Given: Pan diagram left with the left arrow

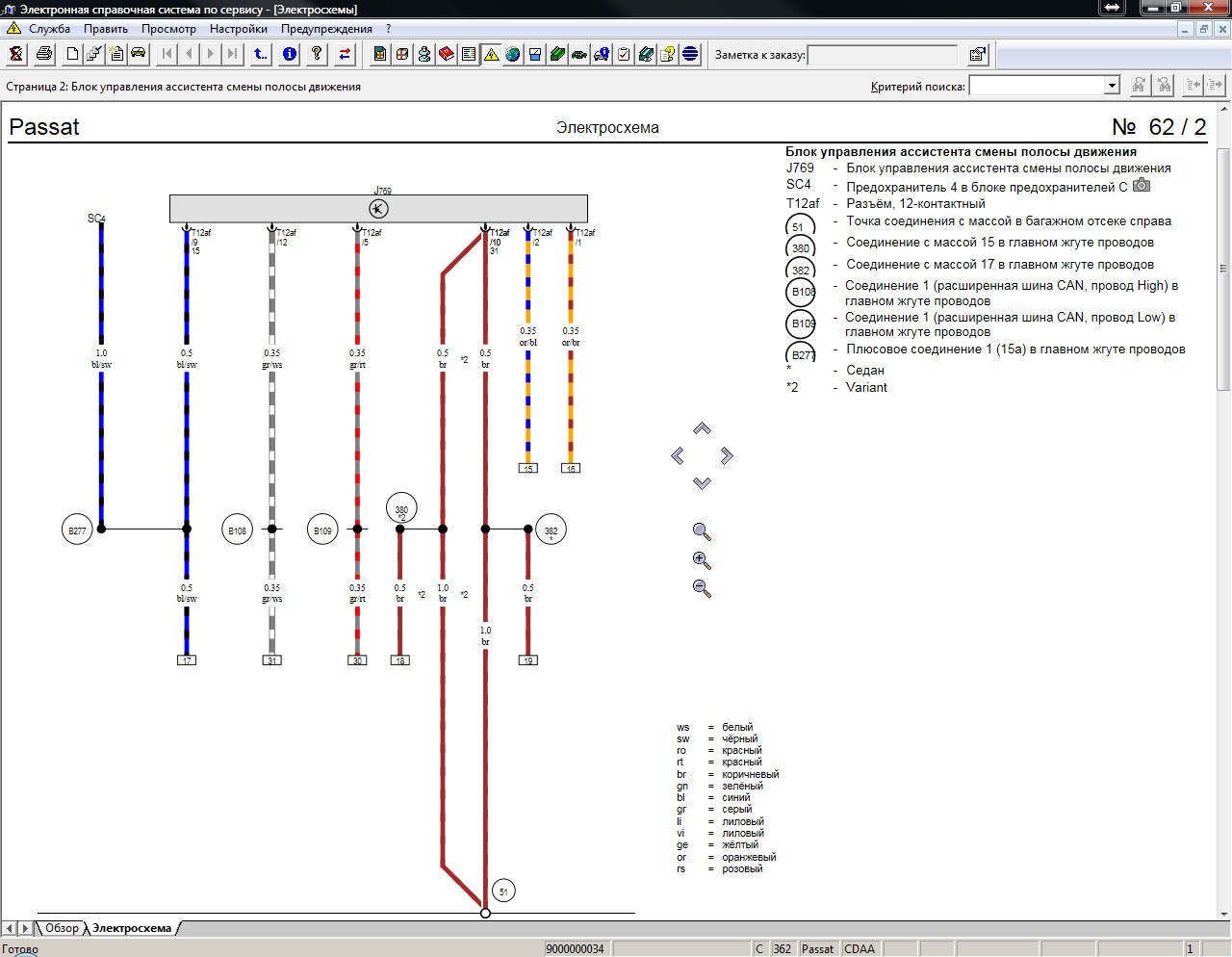Looking at the screenshot, I should coord(678,455).
